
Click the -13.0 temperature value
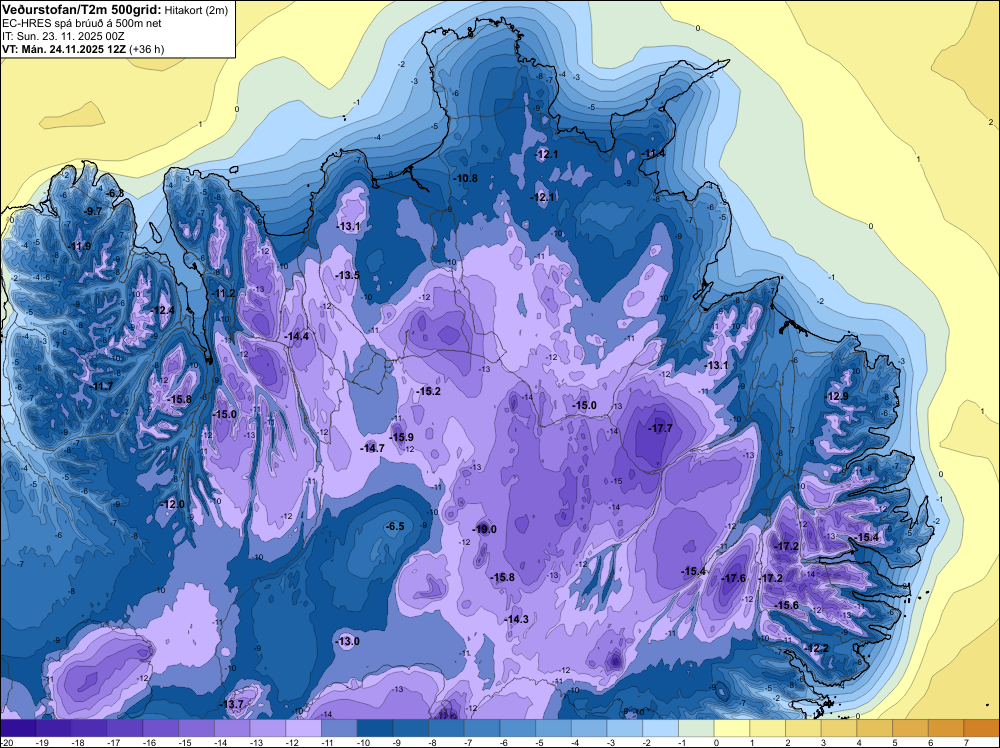click(348, 642)
